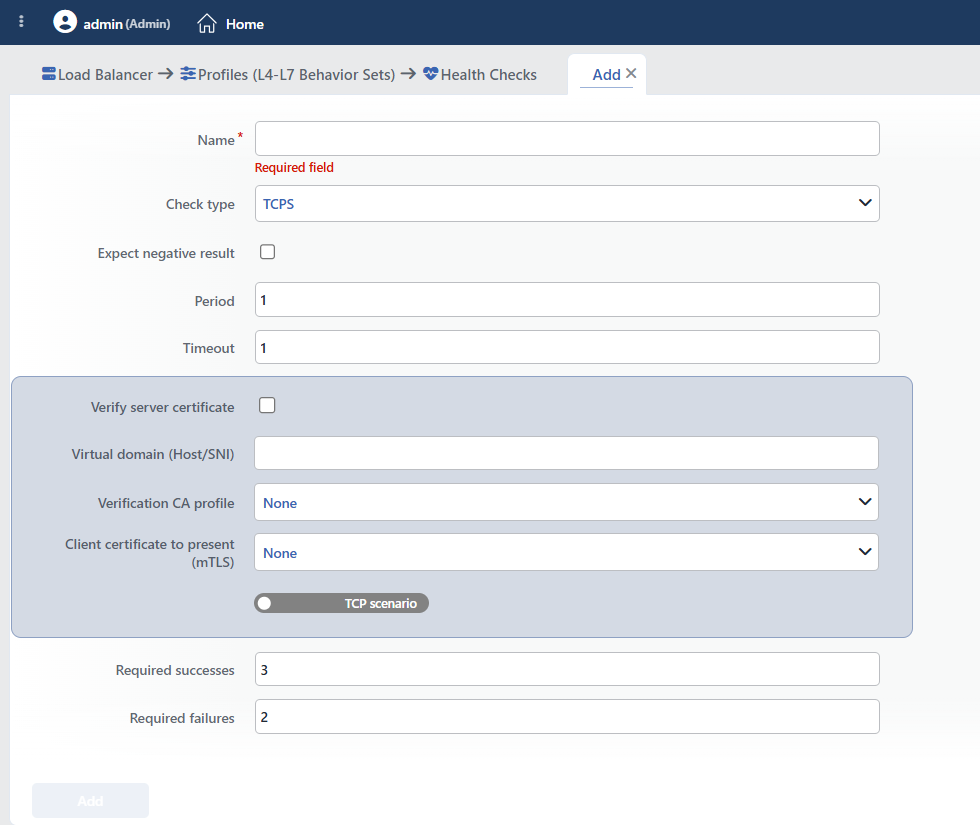Click the Timeout input field
This screenshot has width=980, height=825.
pyautogui.click(x=567, y=347)
